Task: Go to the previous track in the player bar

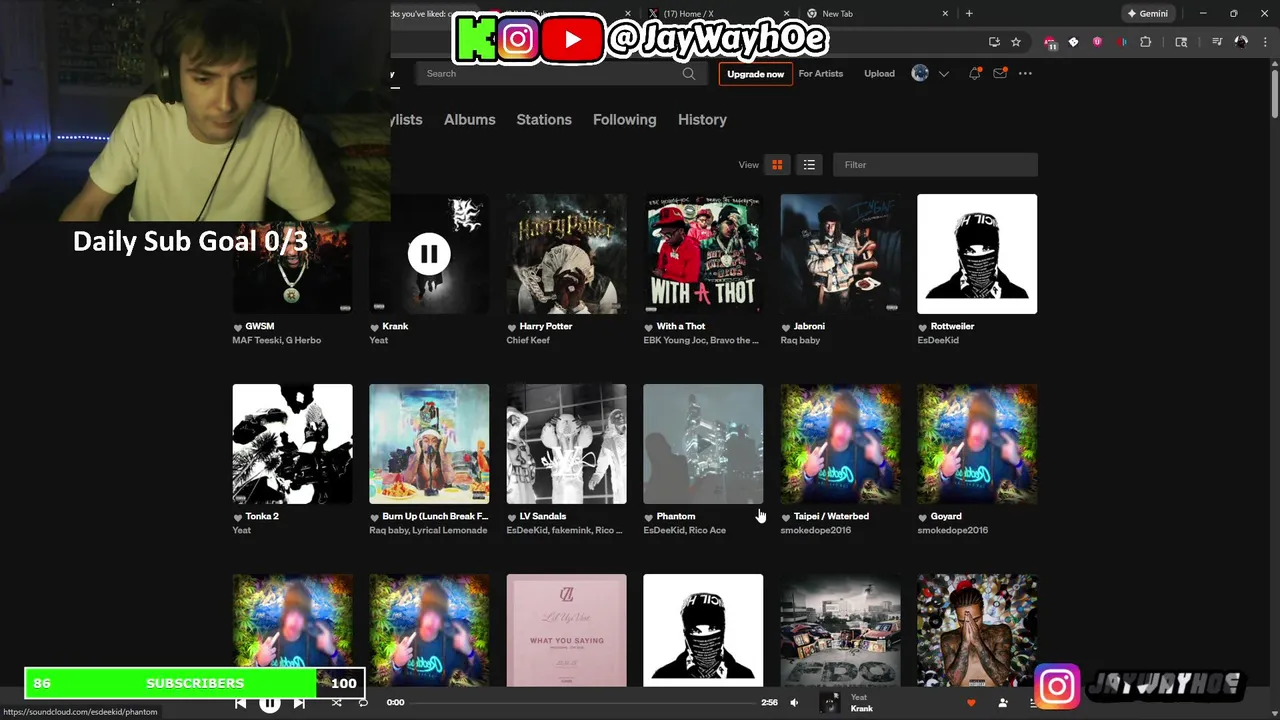Action: click(241, 703)
